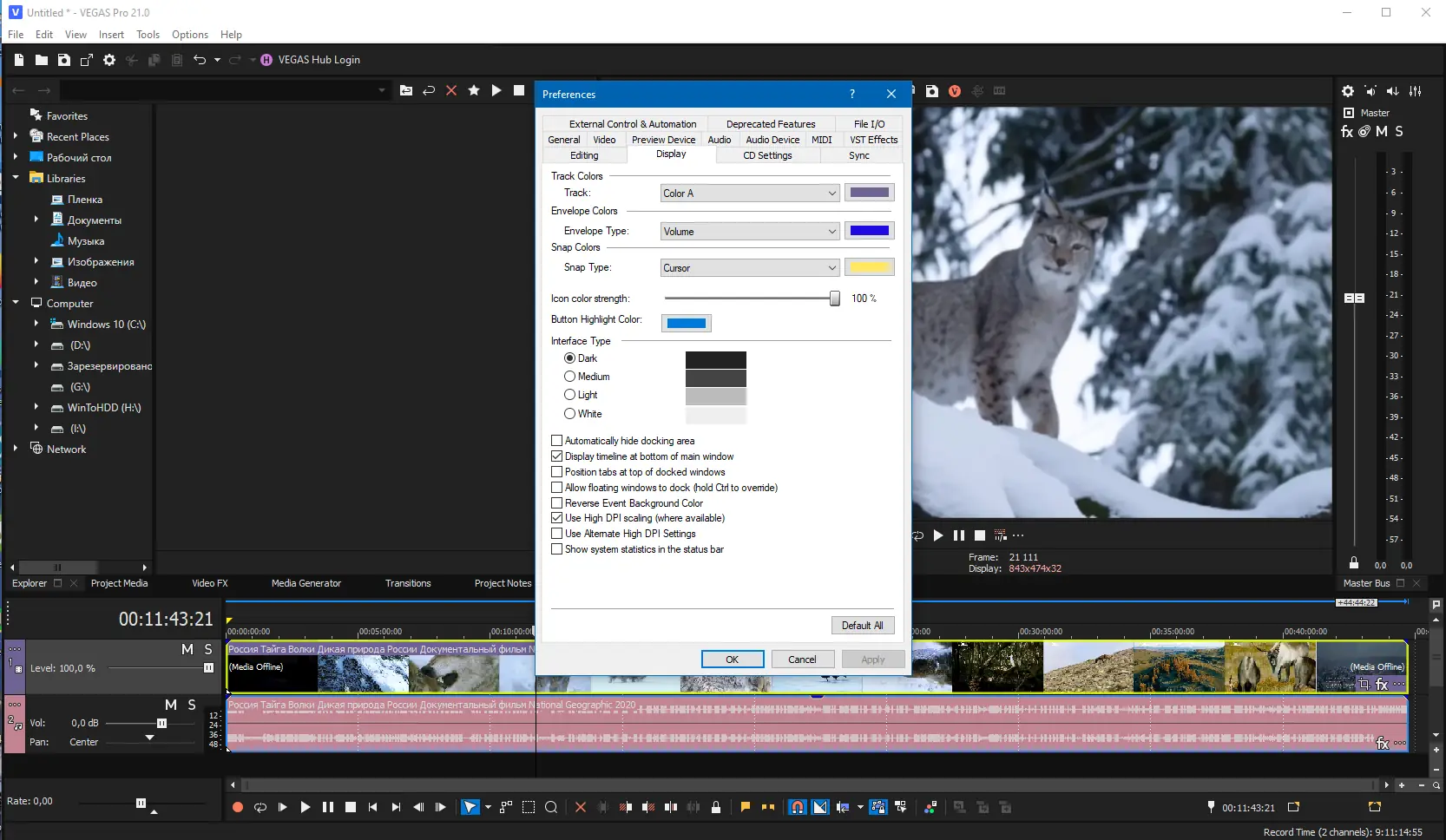Solo the audio track
Viewport: 1446px width, 840px height.
[192, 705]
